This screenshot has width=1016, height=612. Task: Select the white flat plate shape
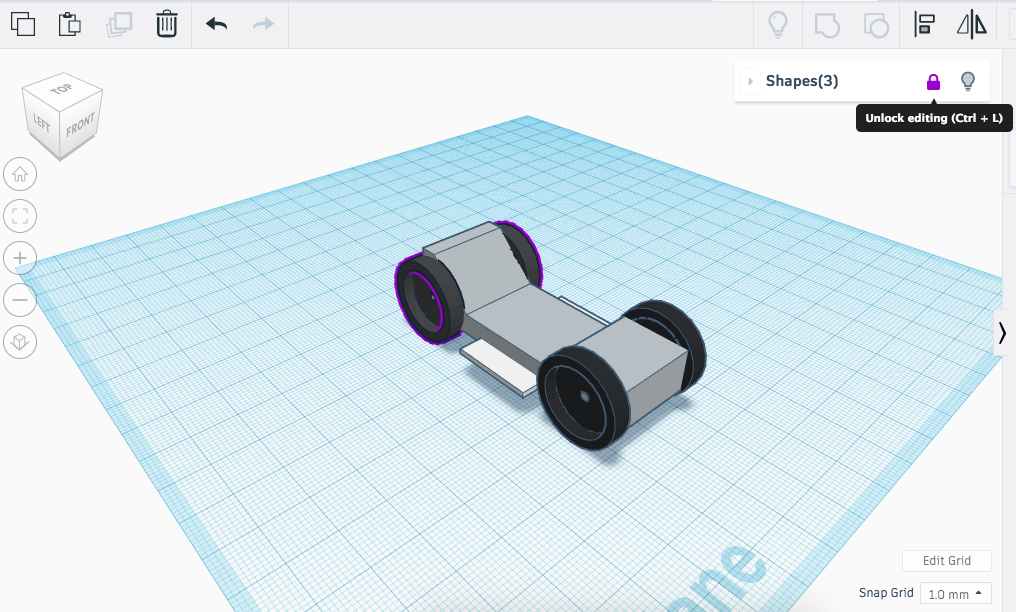tap(497, 367)
